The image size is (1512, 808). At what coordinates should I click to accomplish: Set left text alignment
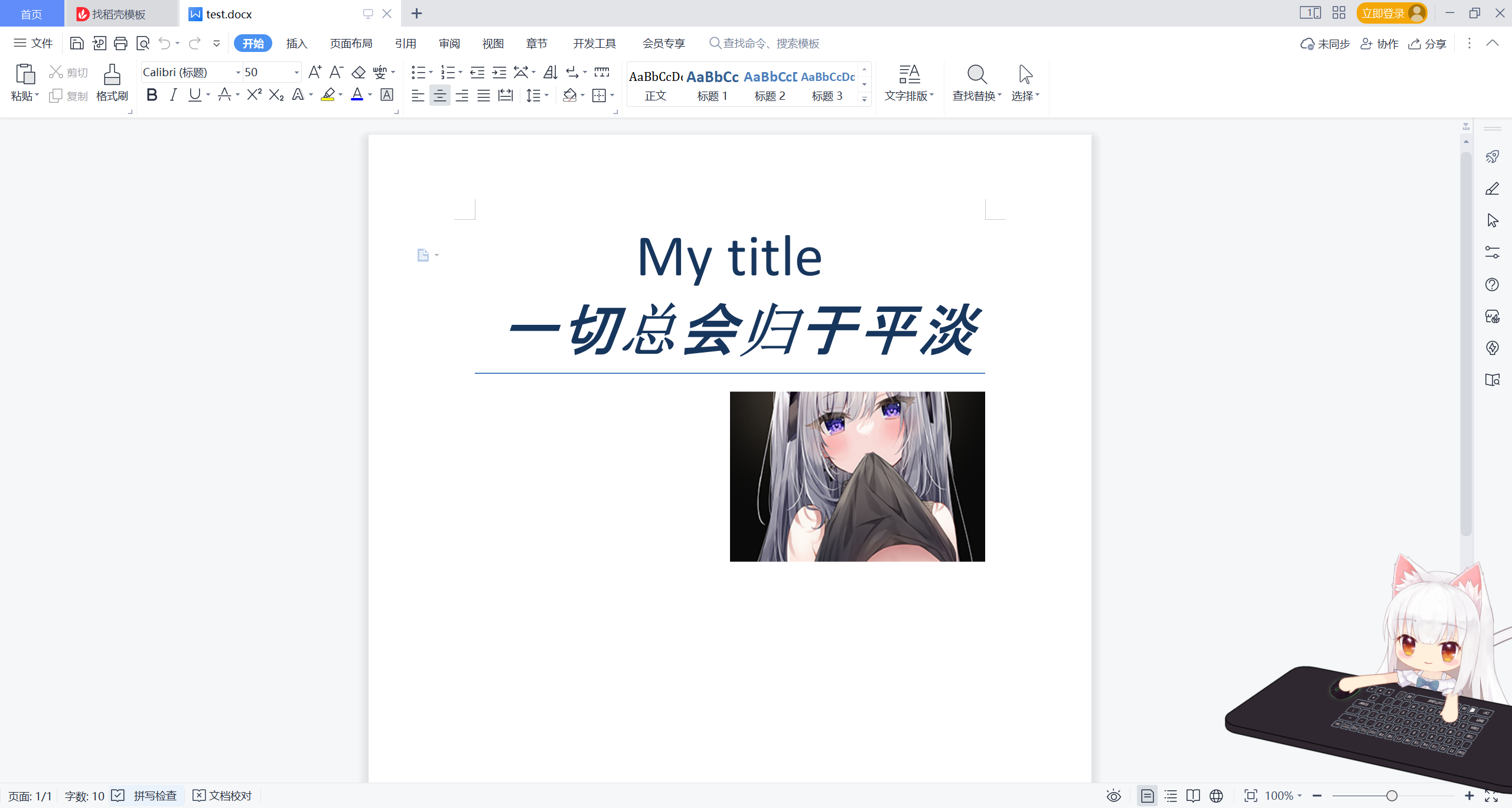click(x=418, y=95)
